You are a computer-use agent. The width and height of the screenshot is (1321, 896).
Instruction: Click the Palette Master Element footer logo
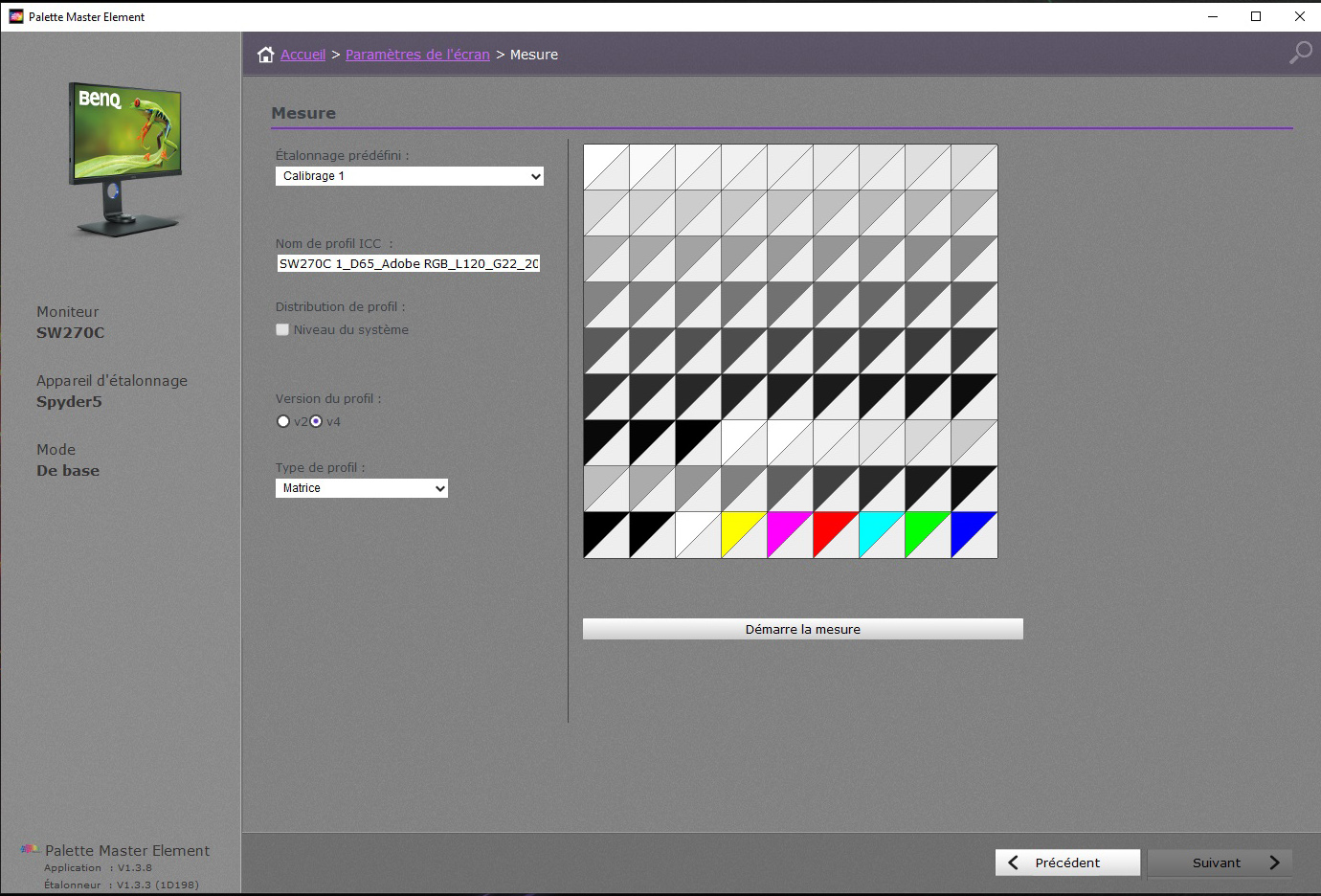(x=30, y=850)
